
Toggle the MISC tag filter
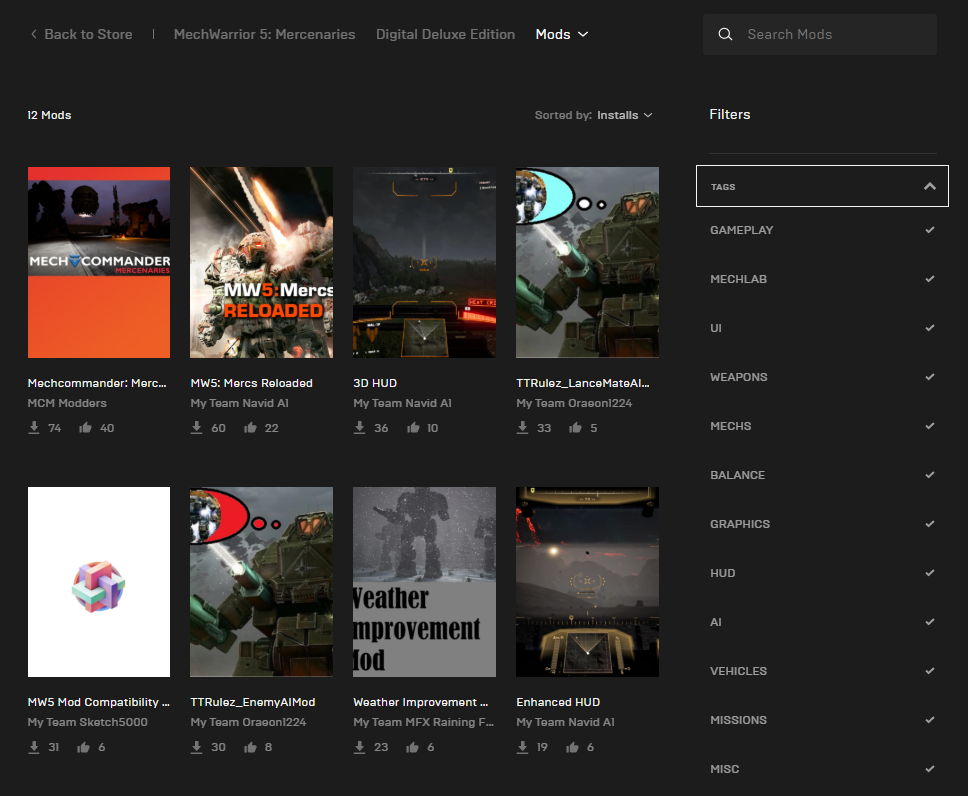click(822, 769)
